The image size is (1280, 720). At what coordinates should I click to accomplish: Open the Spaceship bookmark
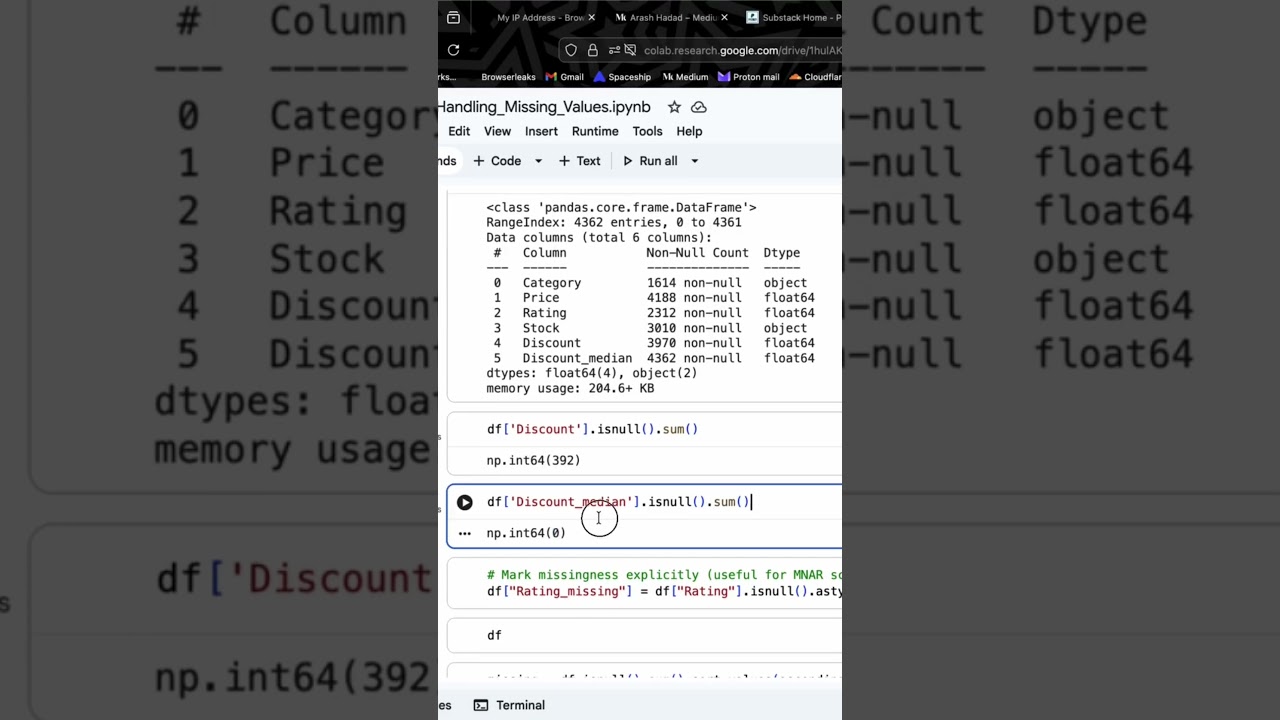622,77
